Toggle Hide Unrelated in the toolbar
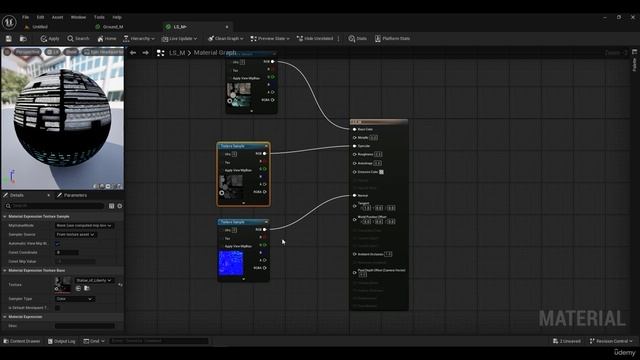Screen dimensions: 640x360 click(315, 38)
